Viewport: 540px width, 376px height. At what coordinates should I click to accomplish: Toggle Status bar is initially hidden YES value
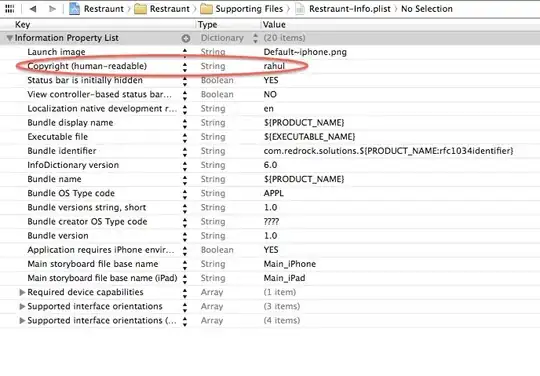tap(271, 80)
